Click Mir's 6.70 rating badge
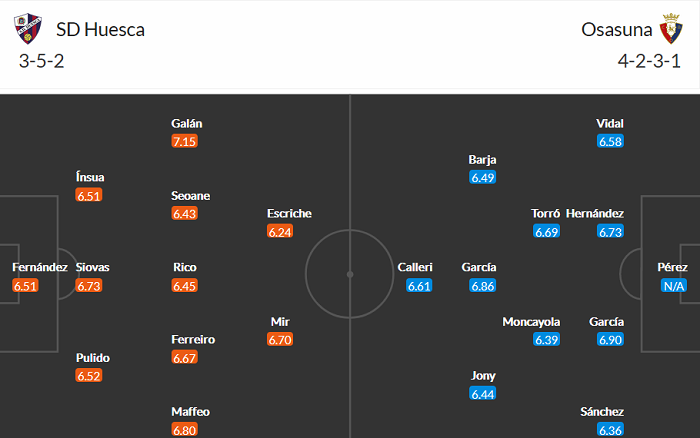 point(280,340)
